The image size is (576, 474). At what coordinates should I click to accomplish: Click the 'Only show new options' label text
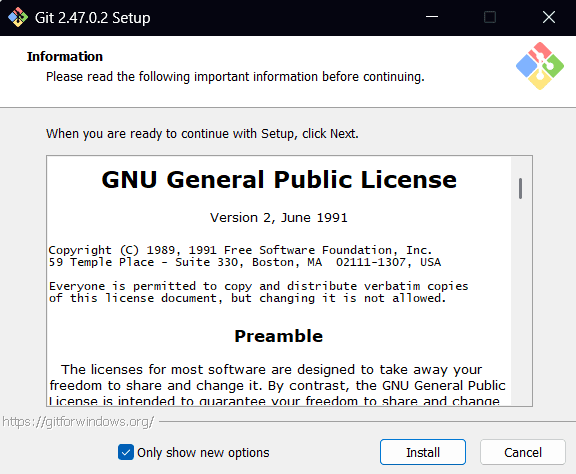coord(203,453)
